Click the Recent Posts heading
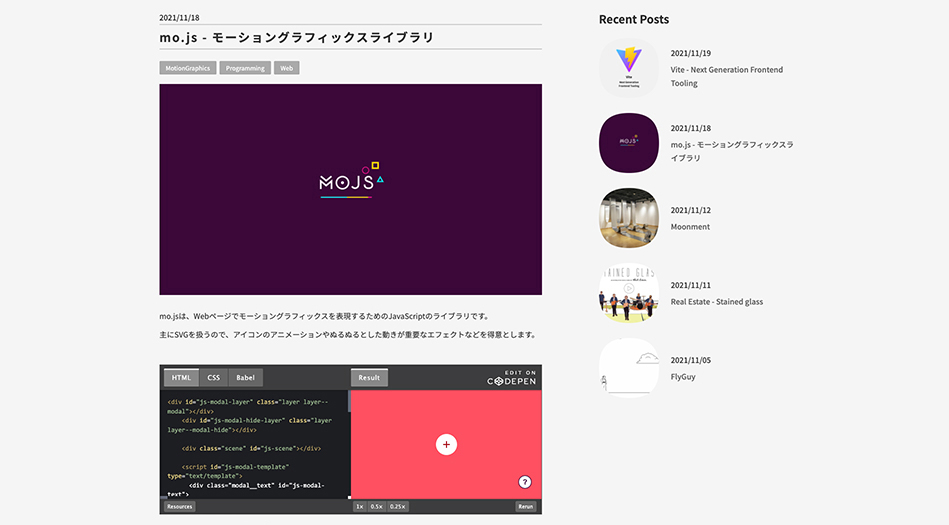The image size is (949, 525). pyautogui.click(x=634, y=19)
